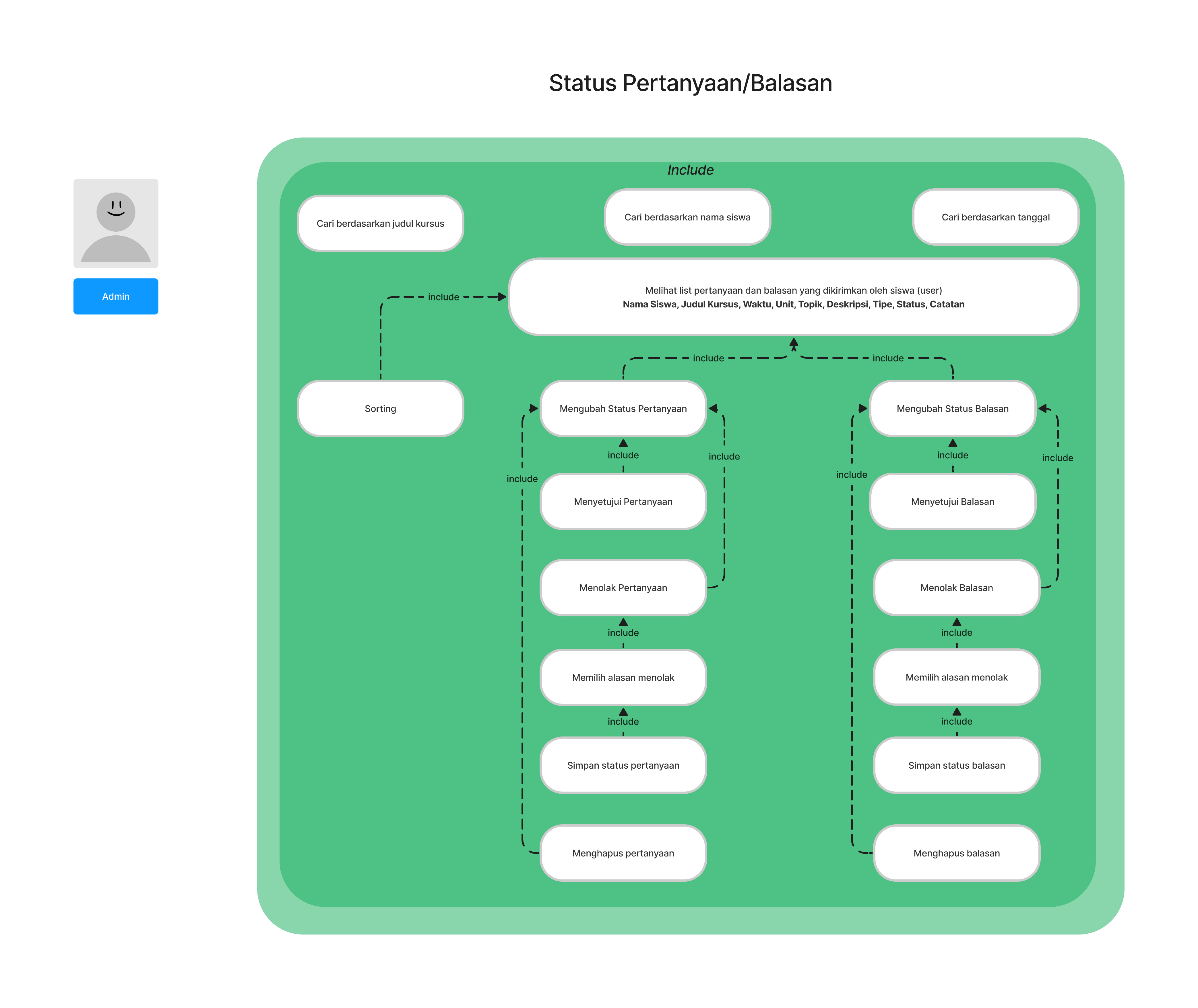
Task: Click Menghapus pertanyaan node
Action: point(623,852)
